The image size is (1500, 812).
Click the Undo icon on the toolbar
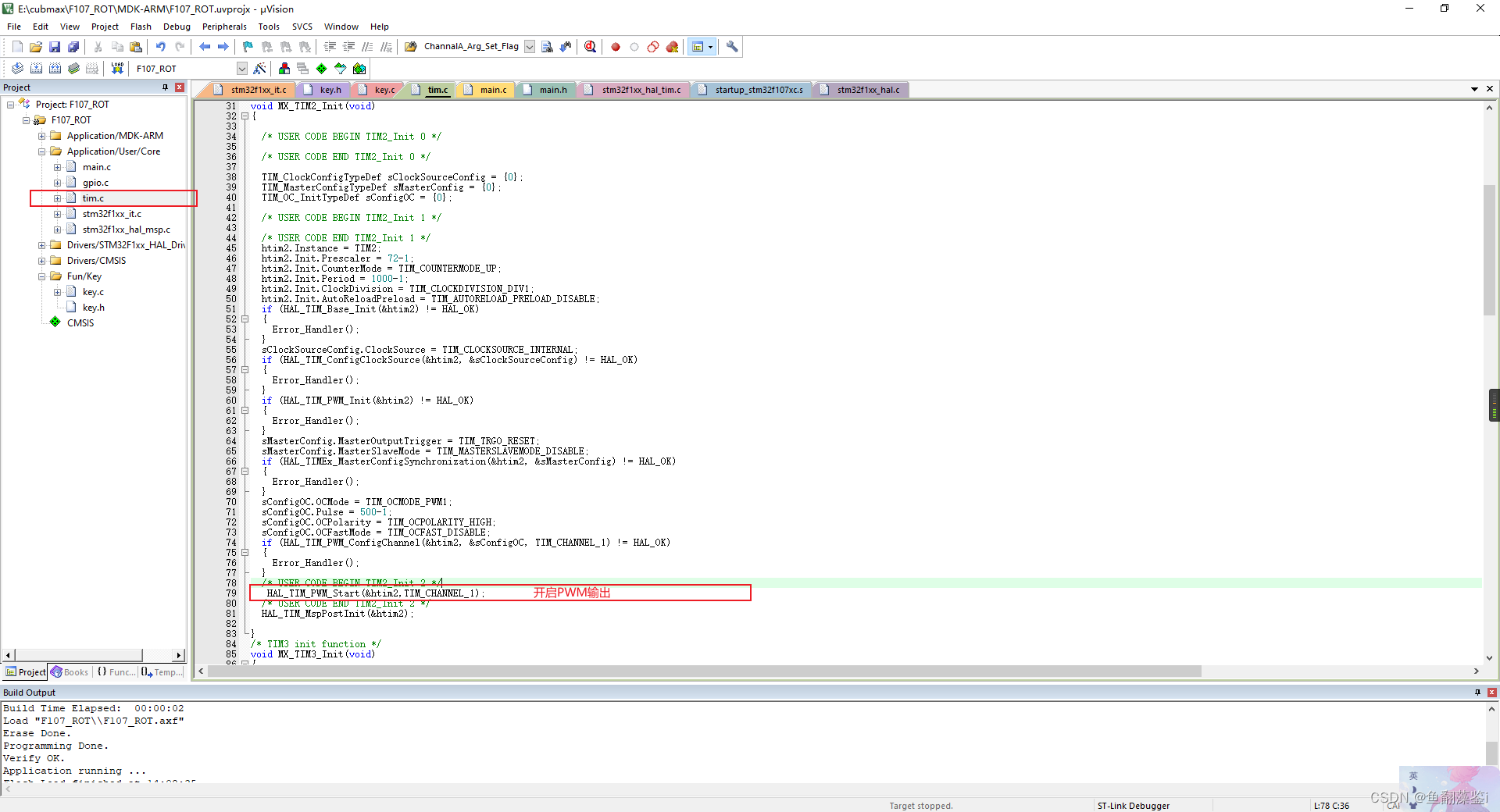(x=161, y=46)
